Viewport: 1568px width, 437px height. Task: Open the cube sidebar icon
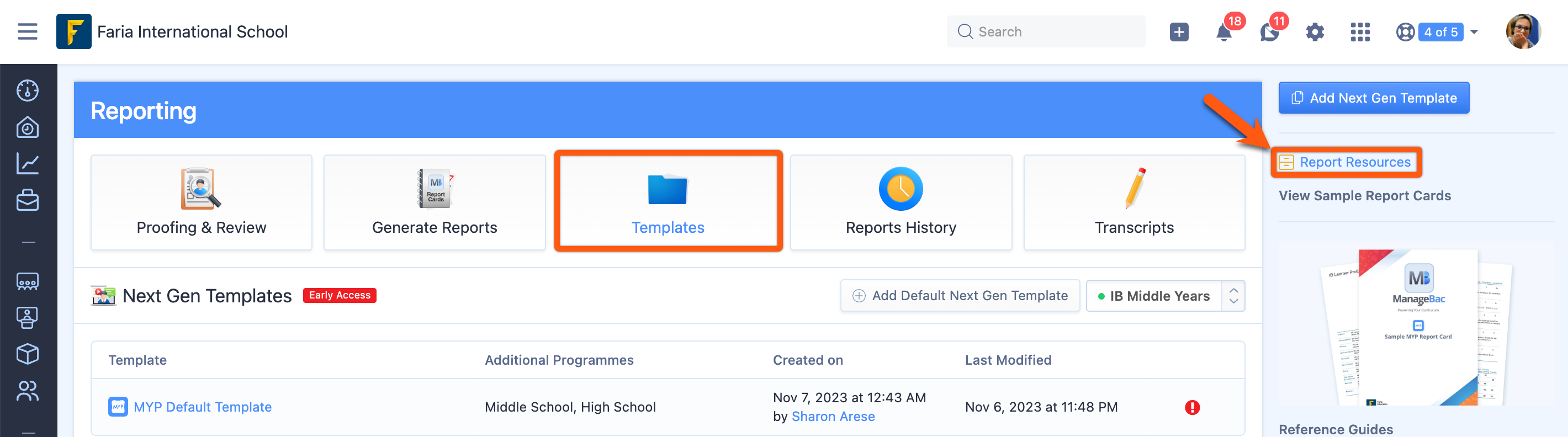click(x=28, y=354)
